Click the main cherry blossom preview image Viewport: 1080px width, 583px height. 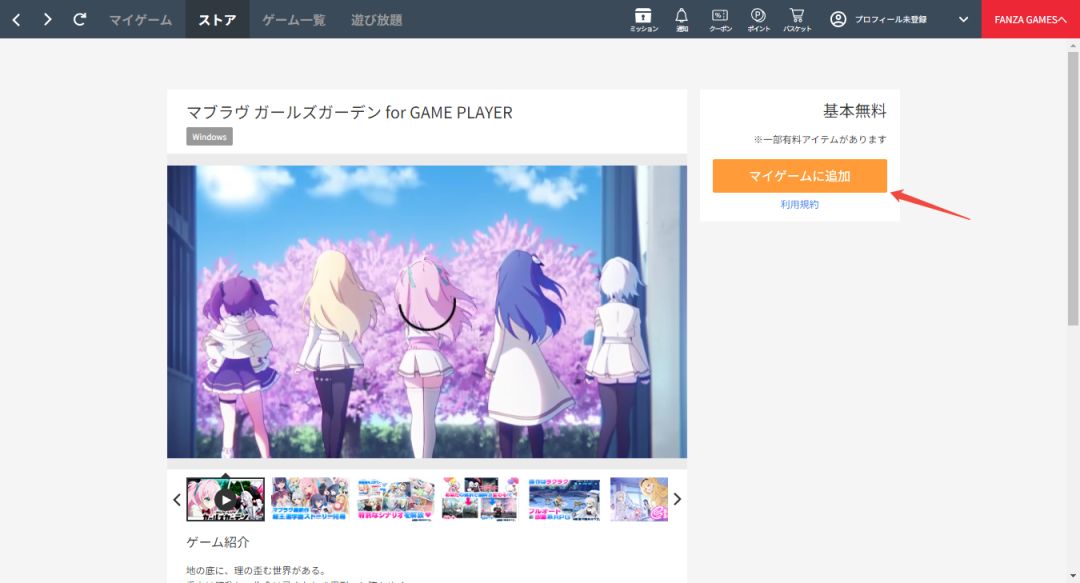point(427,311)
